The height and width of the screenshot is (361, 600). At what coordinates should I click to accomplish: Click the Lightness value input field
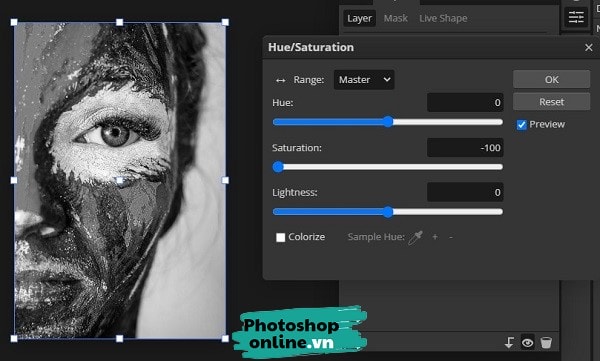[465, 192]
